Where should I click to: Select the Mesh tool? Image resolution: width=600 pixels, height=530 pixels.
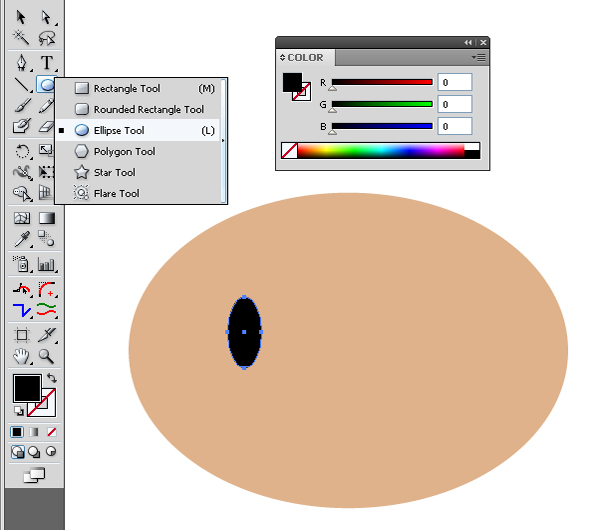(22, 218)
